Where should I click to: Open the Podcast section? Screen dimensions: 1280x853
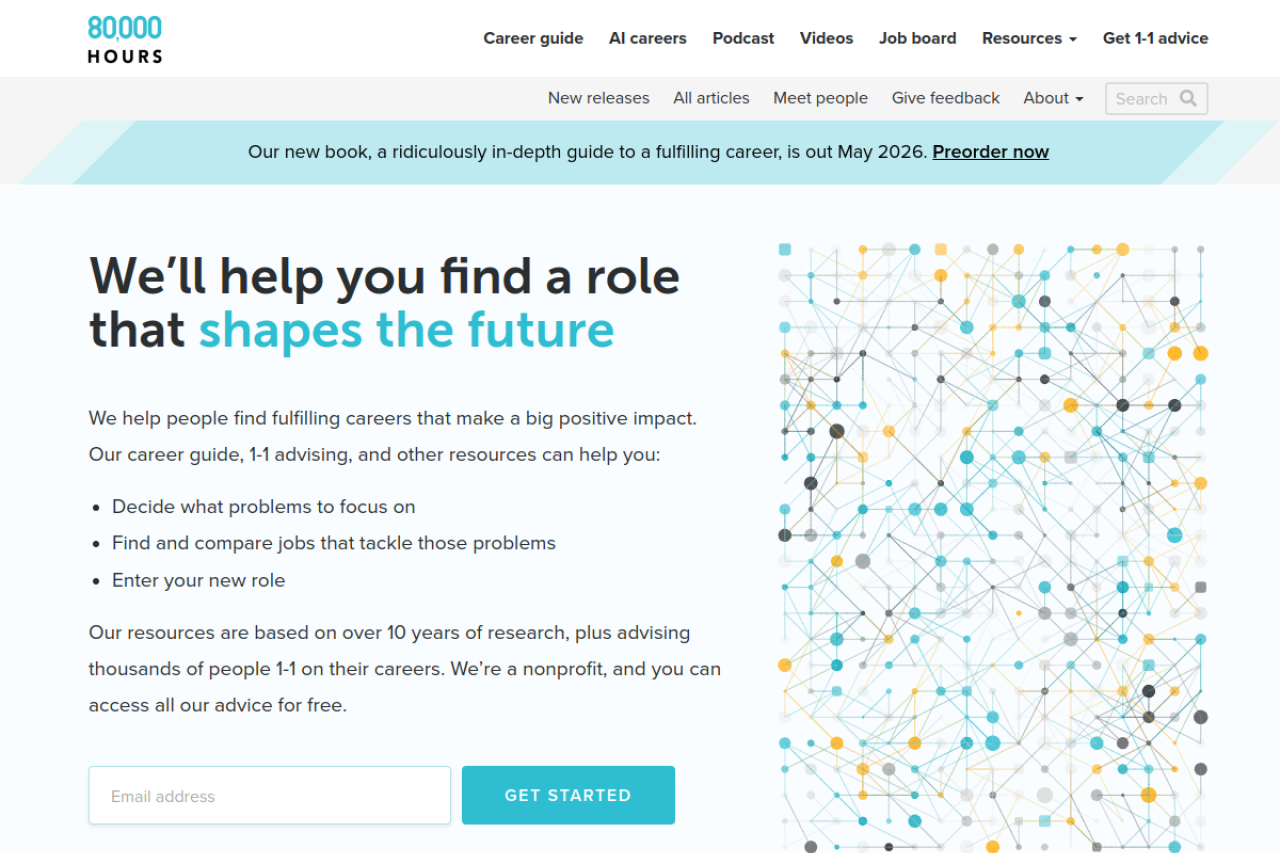click(x=743, y=38)
